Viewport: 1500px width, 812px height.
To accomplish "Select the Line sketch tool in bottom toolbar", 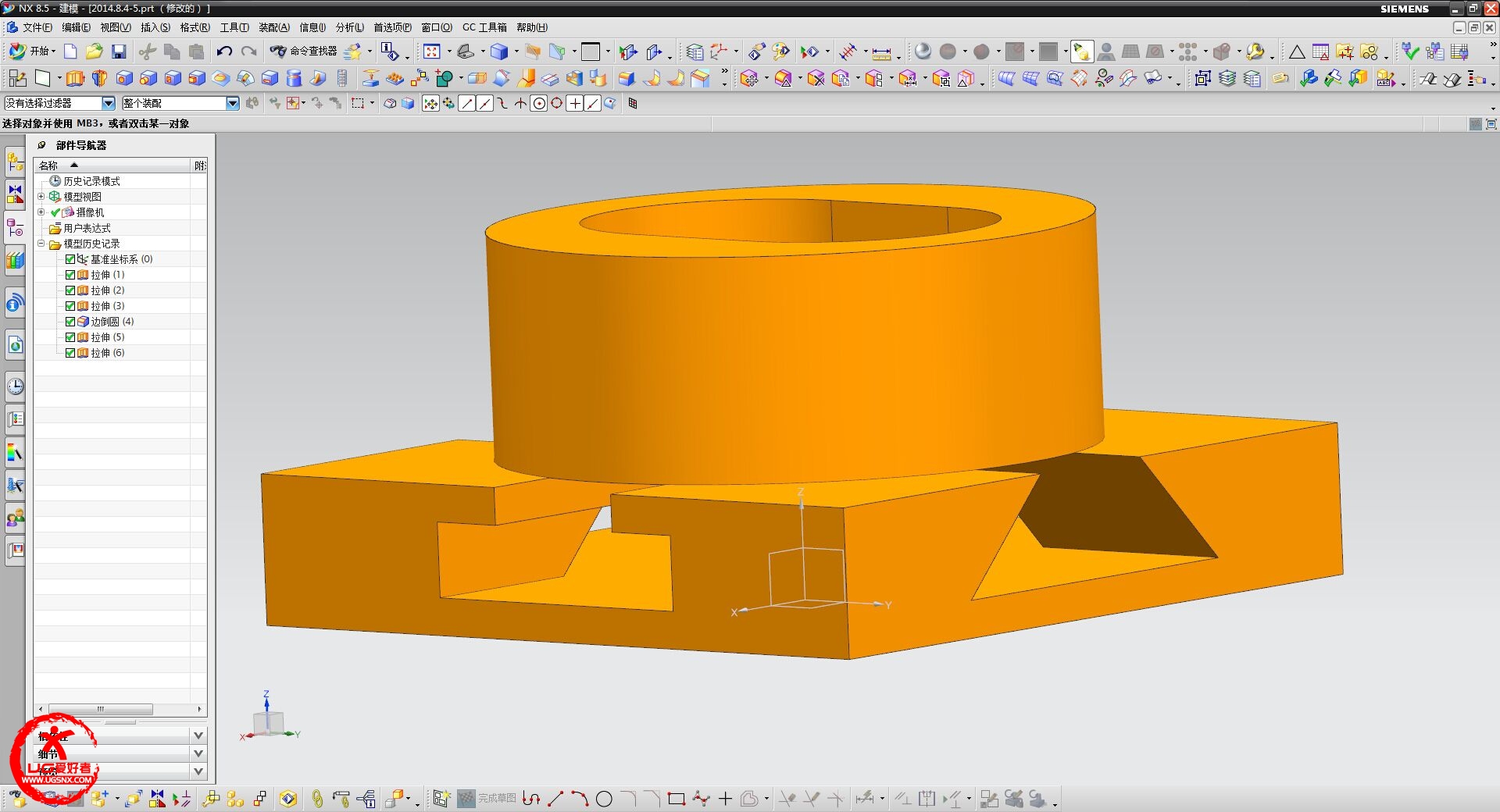I will pyautogui.click(x=555, y=799).
